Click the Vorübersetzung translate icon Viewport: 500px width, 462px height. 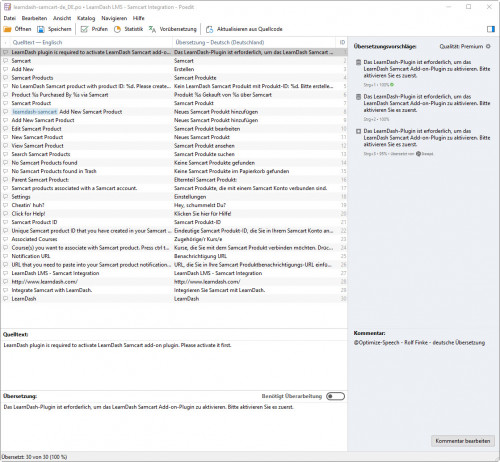point(152,29)
